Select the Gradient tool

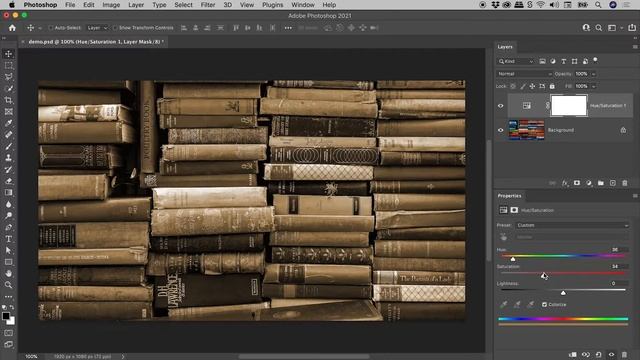point(9,192)
